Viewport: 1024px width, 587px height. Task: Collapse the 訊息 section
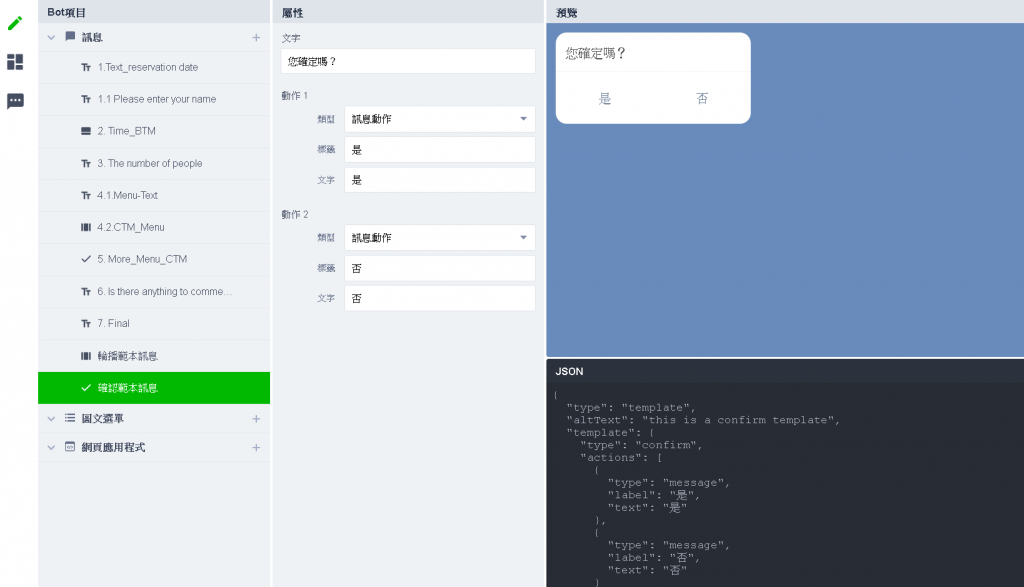pyautogui.click(x=51, y=38)
